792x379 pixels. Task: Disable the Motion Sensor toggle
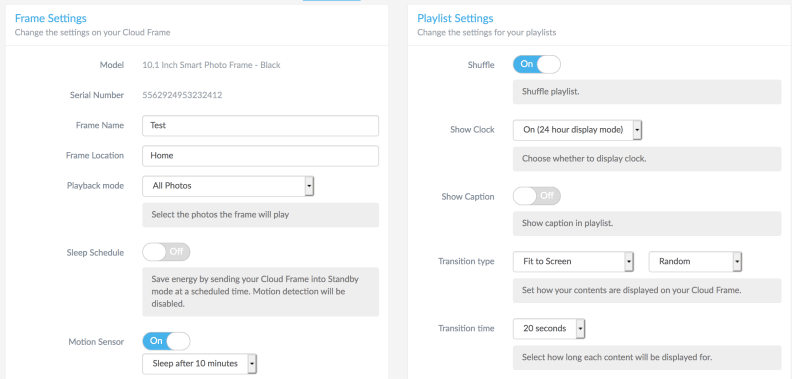[166, 341]
